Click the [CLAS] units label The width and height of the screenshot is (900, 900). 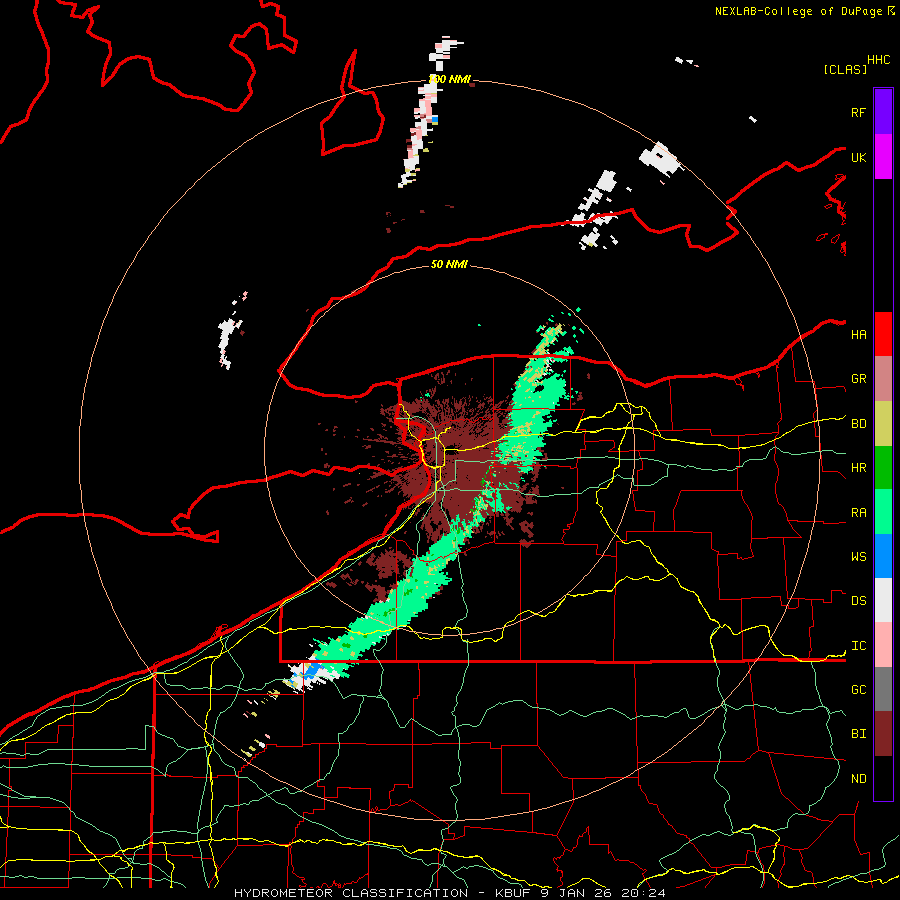[845, 69]
